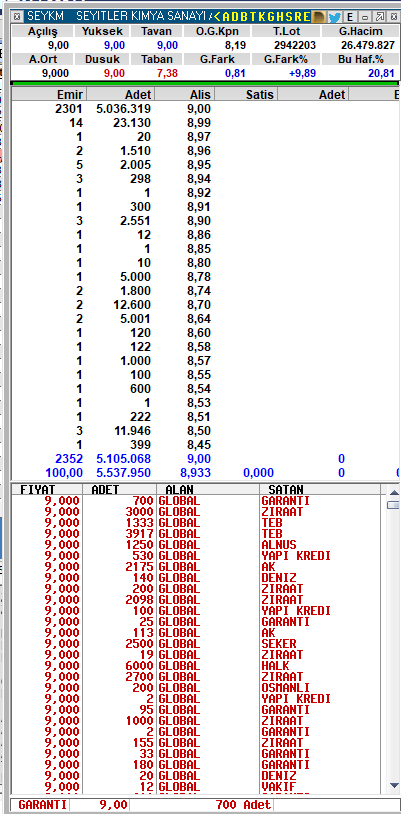401x814 pixels.
Task: Click the G.Fark% header cell
Action: (x=286, y=59)
